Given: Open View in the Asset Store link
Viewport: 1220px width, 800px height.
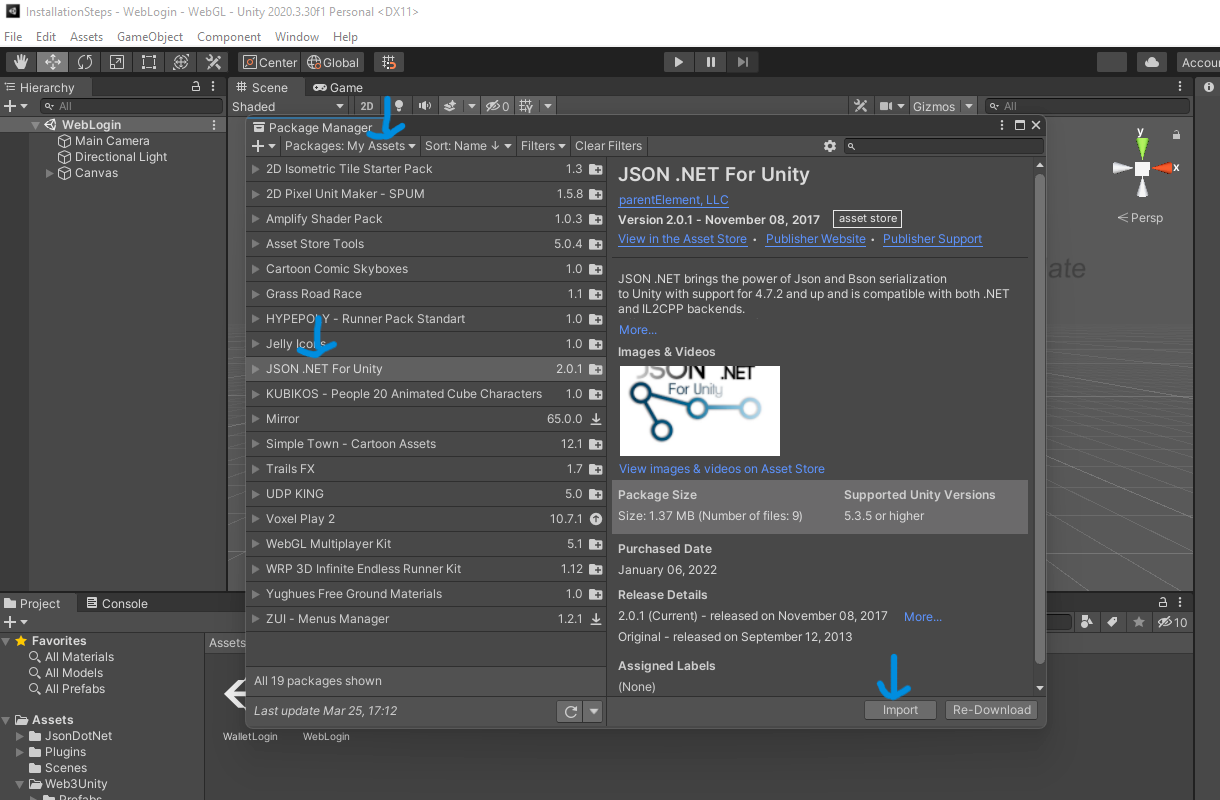Looking at the screenshot, I should (x=682, y=239).
